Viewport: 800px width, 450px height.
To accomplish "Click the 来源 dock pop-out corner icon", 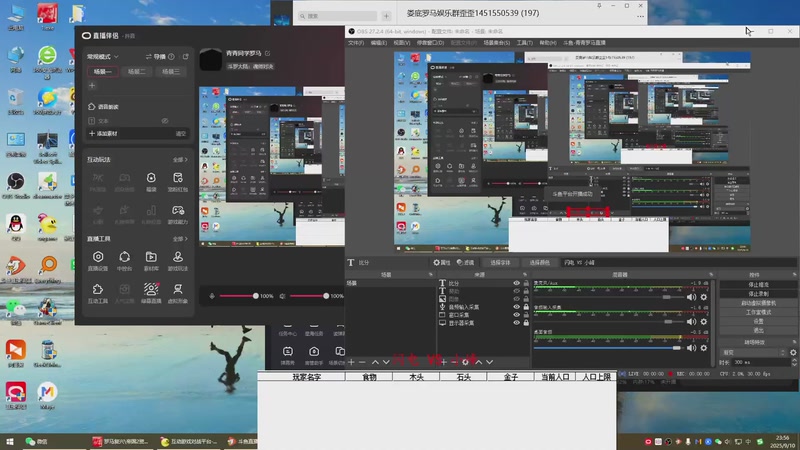I will tap(525, 274).
